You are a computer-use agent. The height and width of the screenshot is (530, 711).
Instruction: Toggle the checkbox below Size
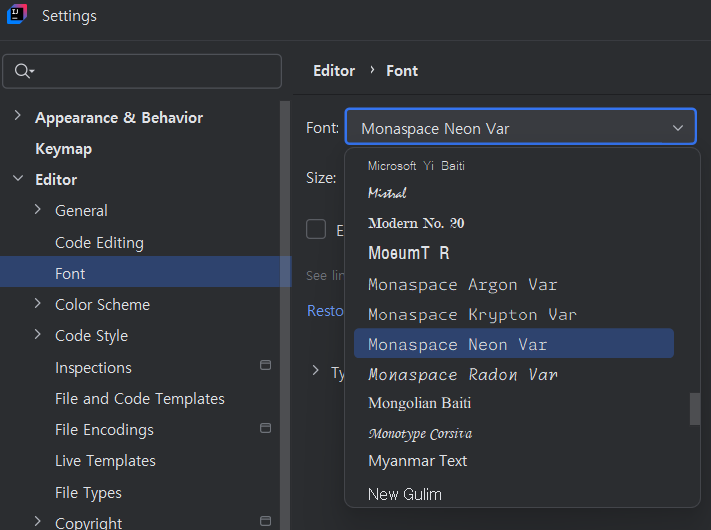(x=316, y=229)
